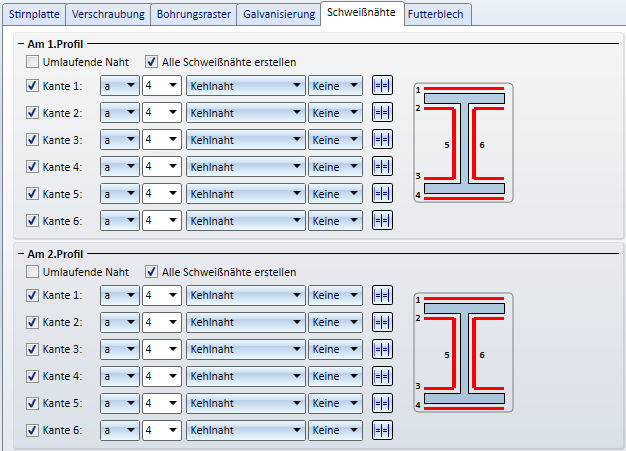Open the Galvanisierung tab
The height and width of the screenshot is (451, 626).
(x=278, y=15)
